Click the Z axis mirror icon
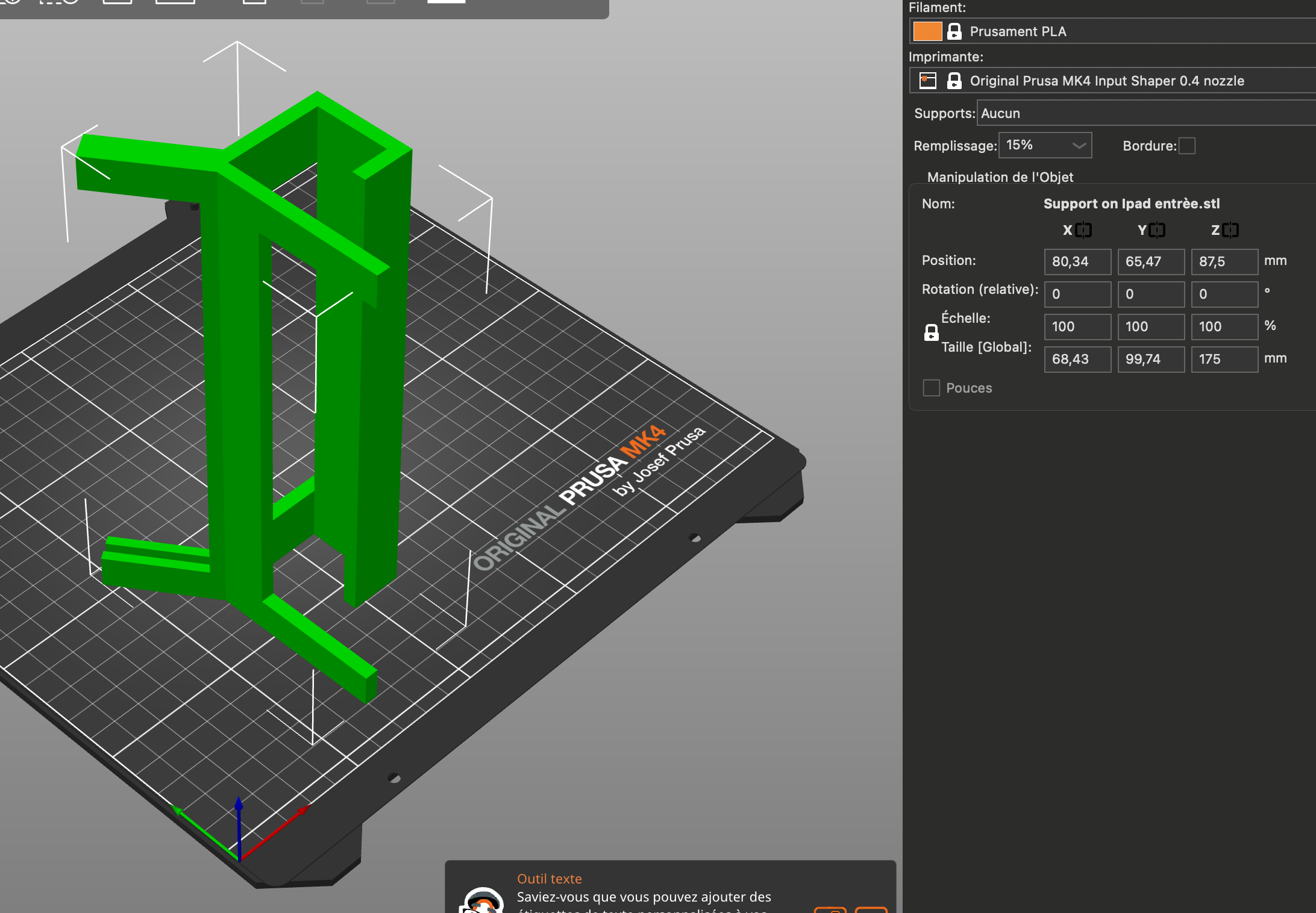 click(1230, 230)
